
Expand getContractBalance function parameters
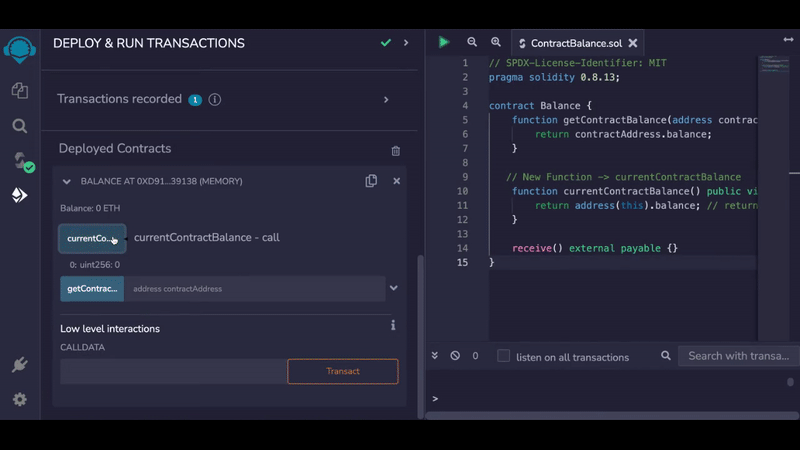394,288
